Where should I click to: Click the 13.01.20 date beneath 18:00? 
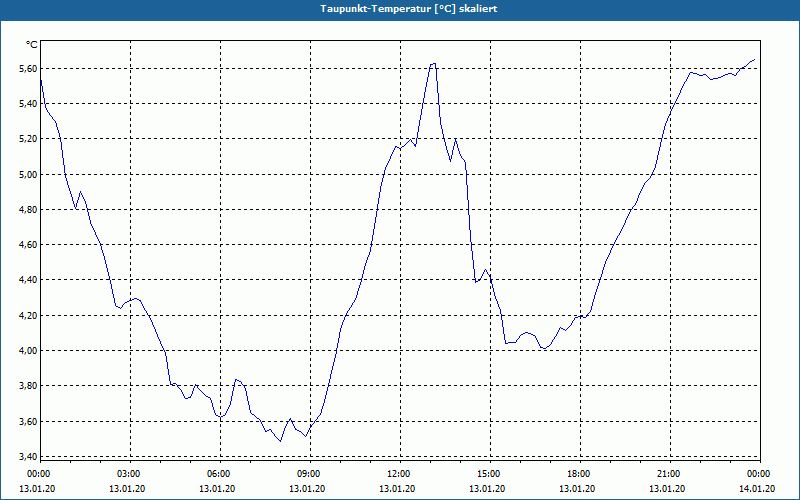(577, 489)
